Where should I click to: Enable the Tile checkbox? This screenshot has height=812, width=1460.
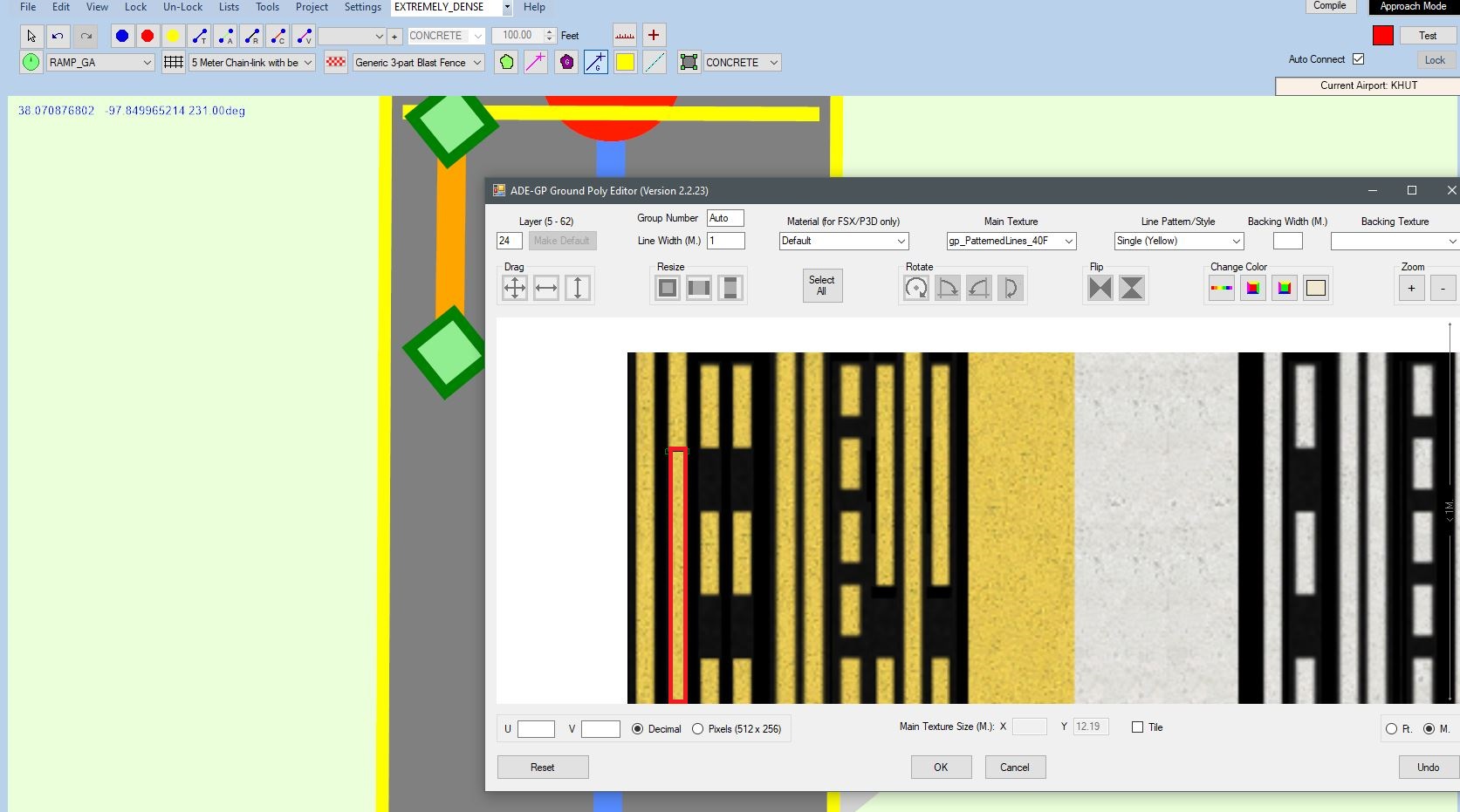[1136, 726]
